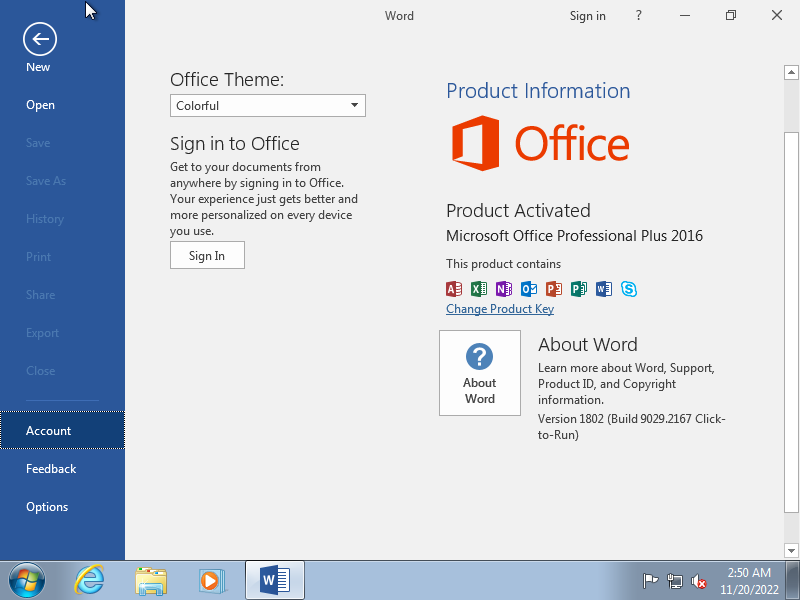This screenshot has height=600, width=800.
Task: Click the scrollbar down arrow
Action: (791, 551)
